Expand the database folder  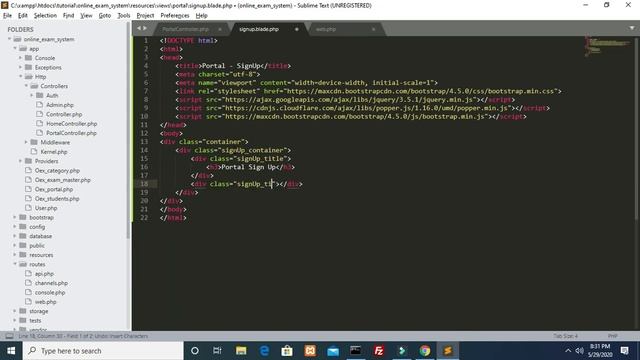point(15,236)
